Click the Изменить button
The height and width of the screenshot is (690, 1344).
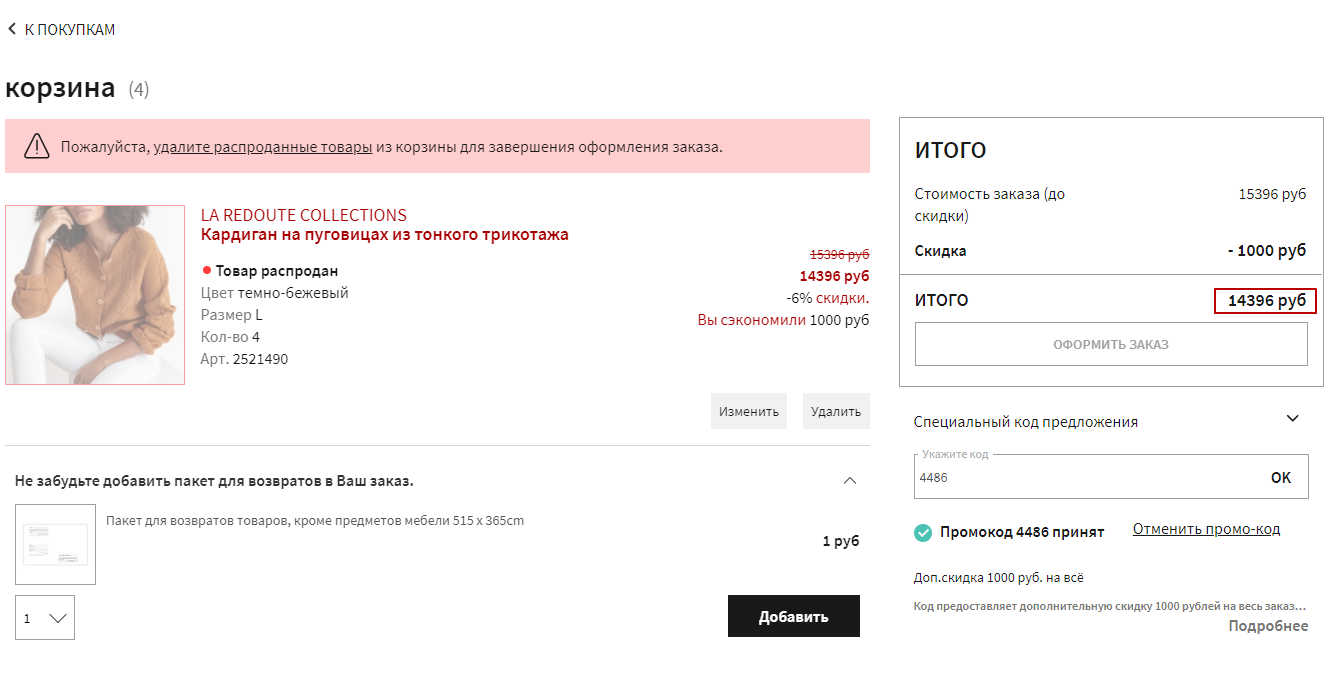(x=748, y=411)
